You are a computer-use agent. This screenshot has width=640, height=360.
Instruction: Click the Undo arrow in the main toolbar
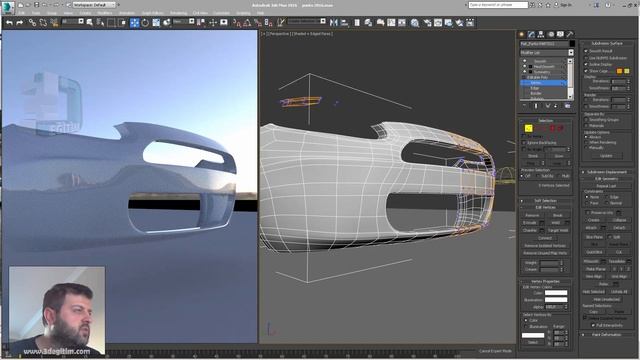point(9,23)
